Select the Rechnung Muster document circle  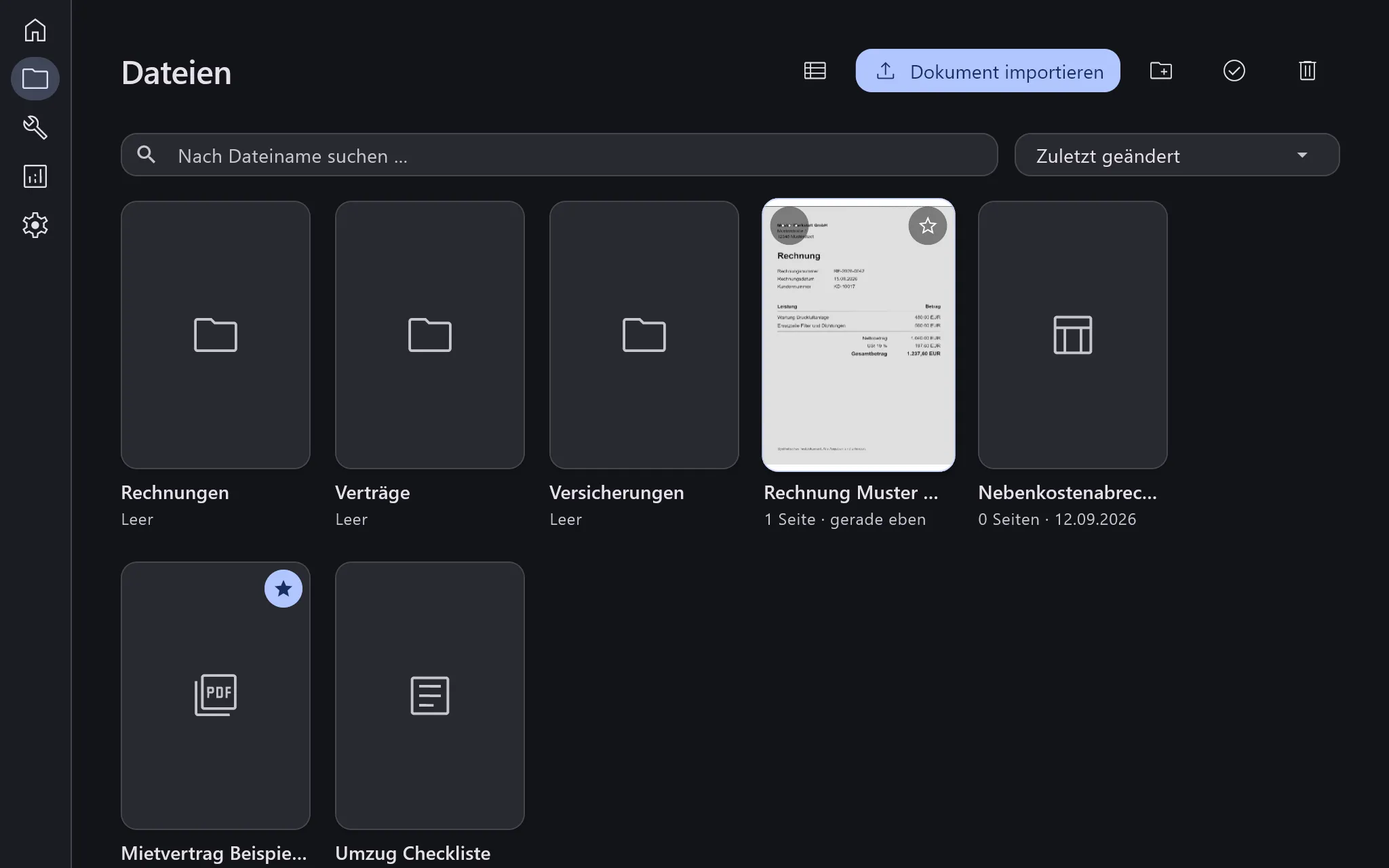pyautogui.click(x=789, y=226)
